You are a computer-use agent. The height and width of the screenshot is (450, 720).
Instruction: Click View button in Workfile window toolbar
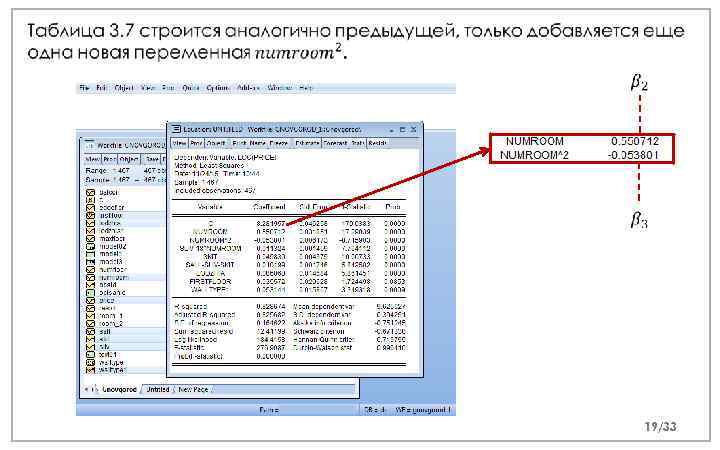point(92,159)
